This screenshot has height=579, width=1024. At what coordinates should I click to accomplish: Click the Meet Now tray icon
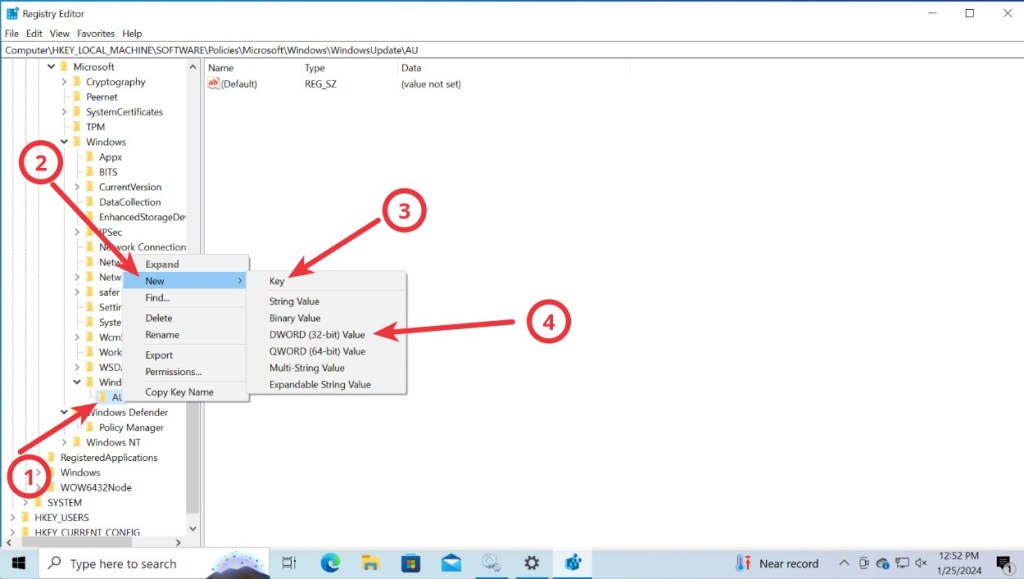coord(863,563)
